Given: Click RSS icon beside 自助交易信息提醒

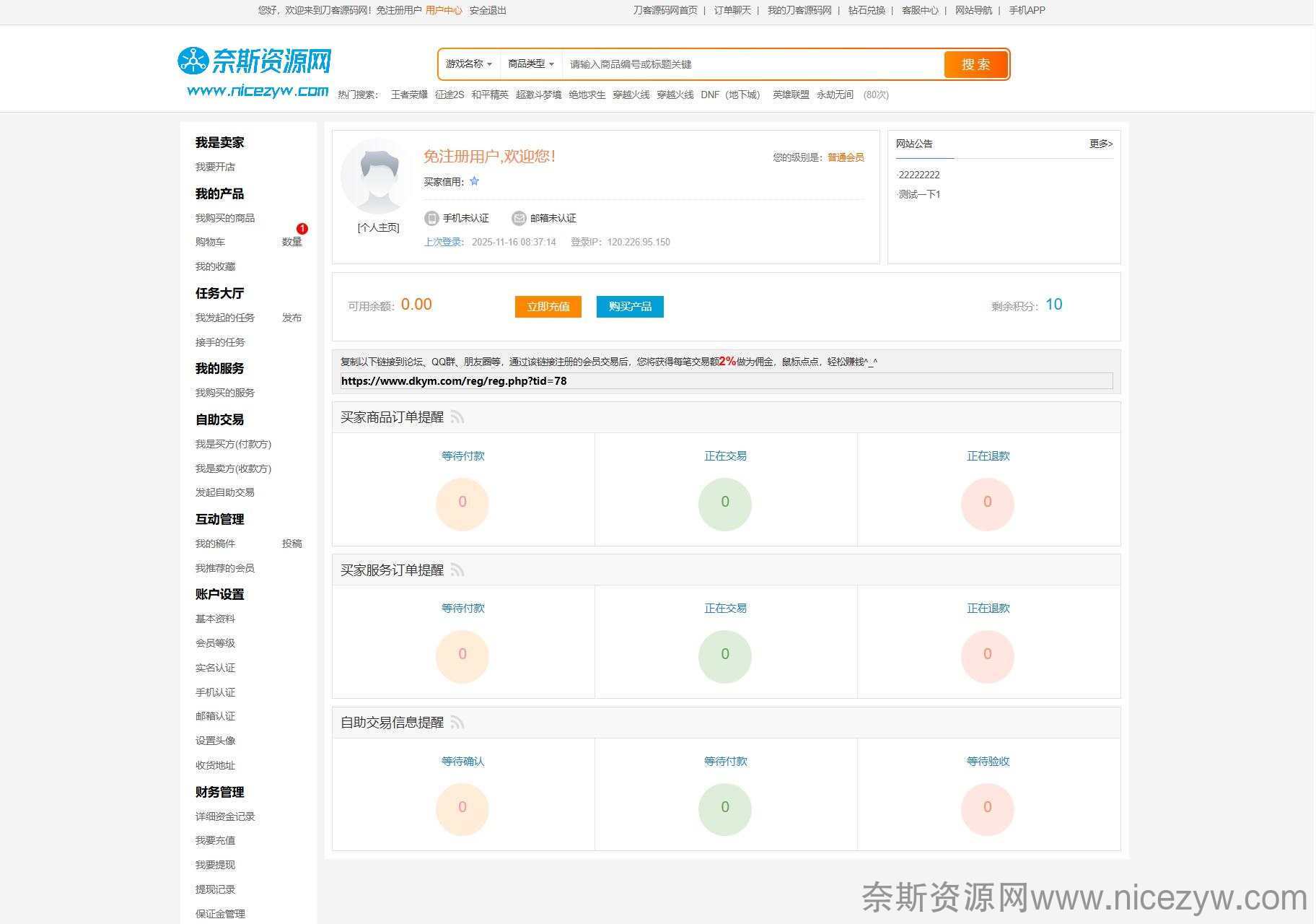Looking at the screenshot, I should [457, 723].
